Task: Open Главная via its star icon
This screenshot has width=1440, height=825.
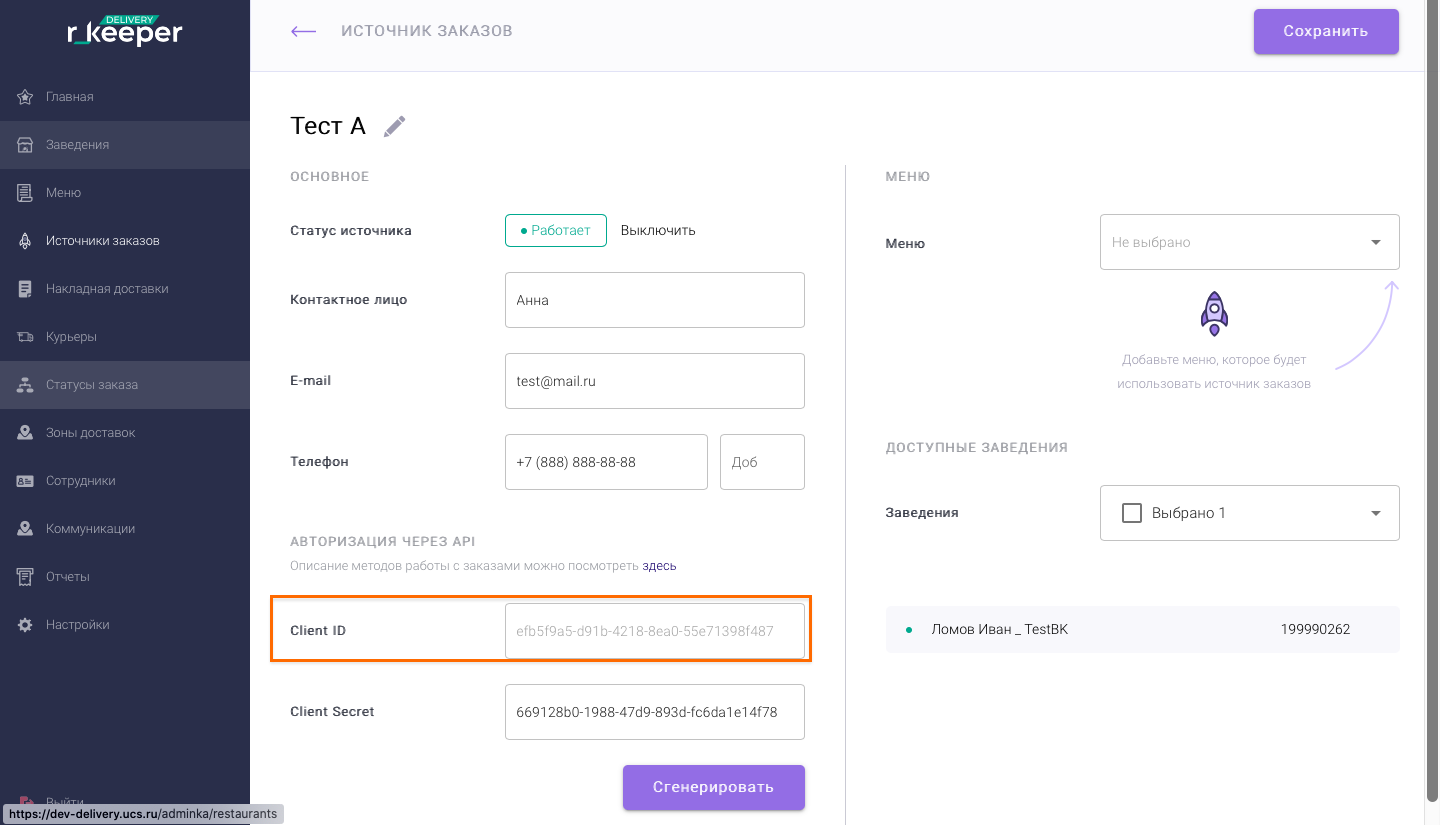Action: [26, 97]
